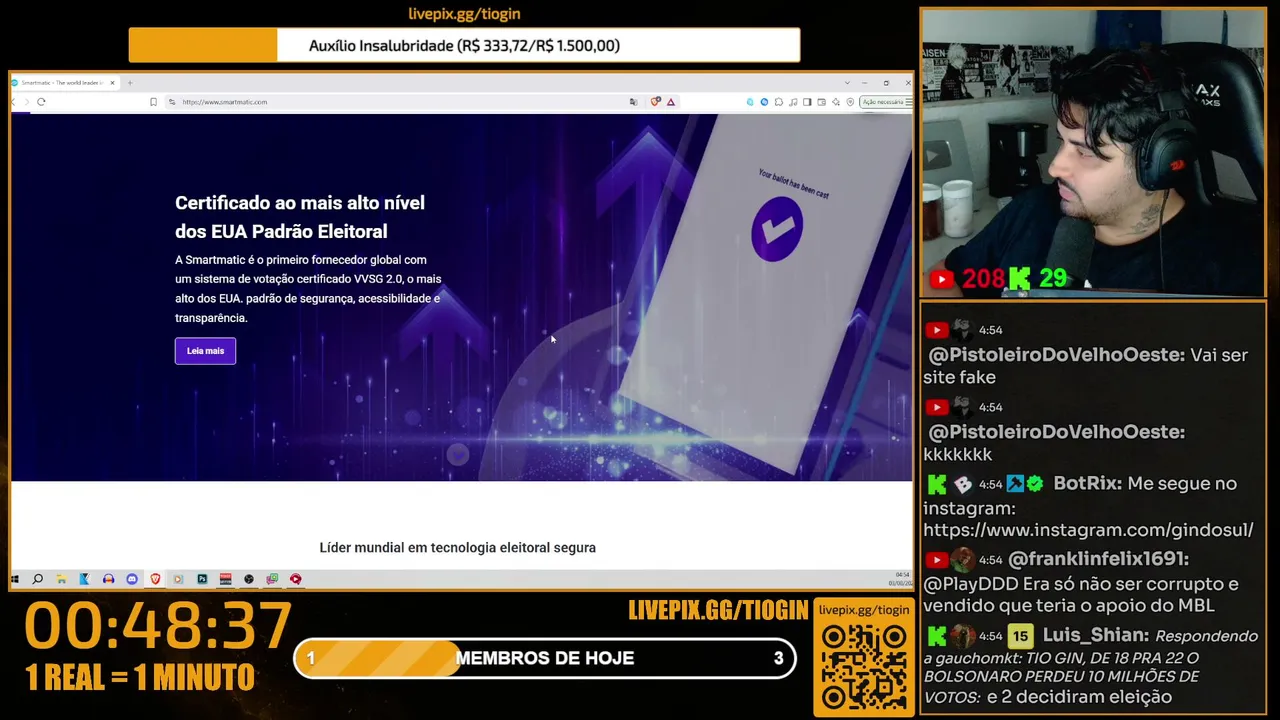Click the livepix.gg QR code
This screenshot has width=1280, height=720.
pyautogui.click(x=864, y=668)
